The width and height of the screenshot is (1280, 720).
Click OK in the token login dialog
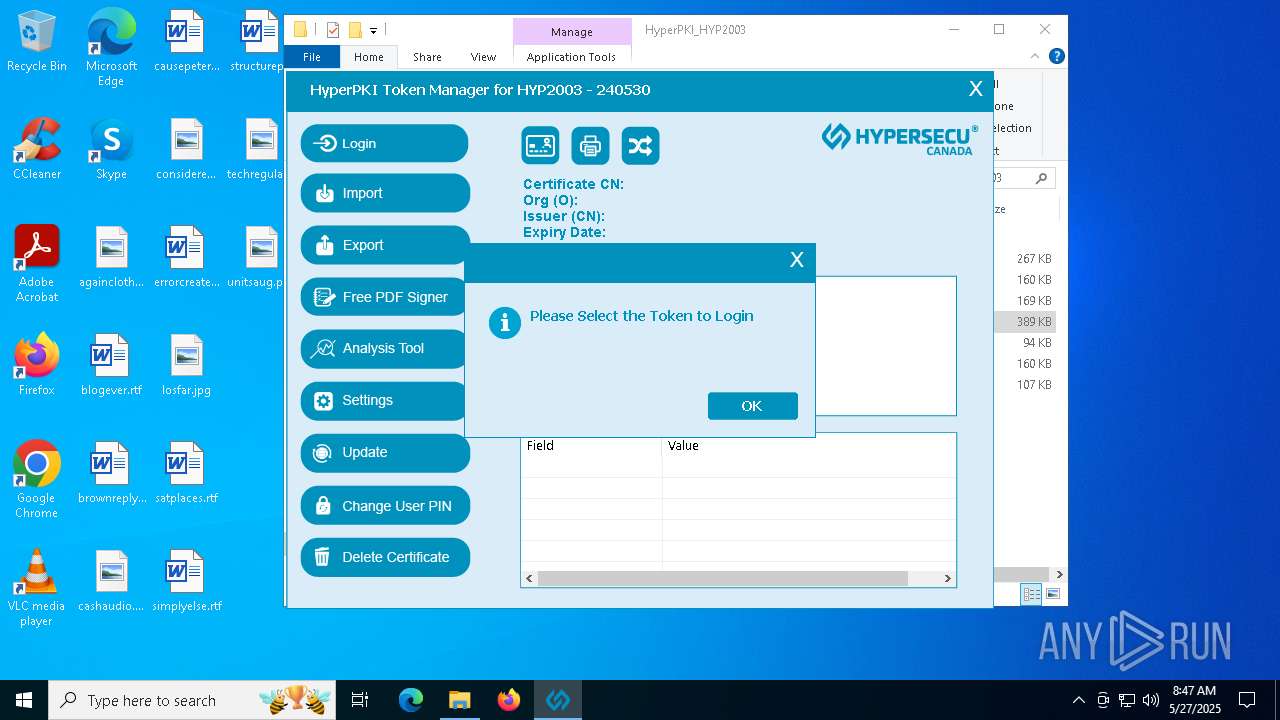[752, 406]
